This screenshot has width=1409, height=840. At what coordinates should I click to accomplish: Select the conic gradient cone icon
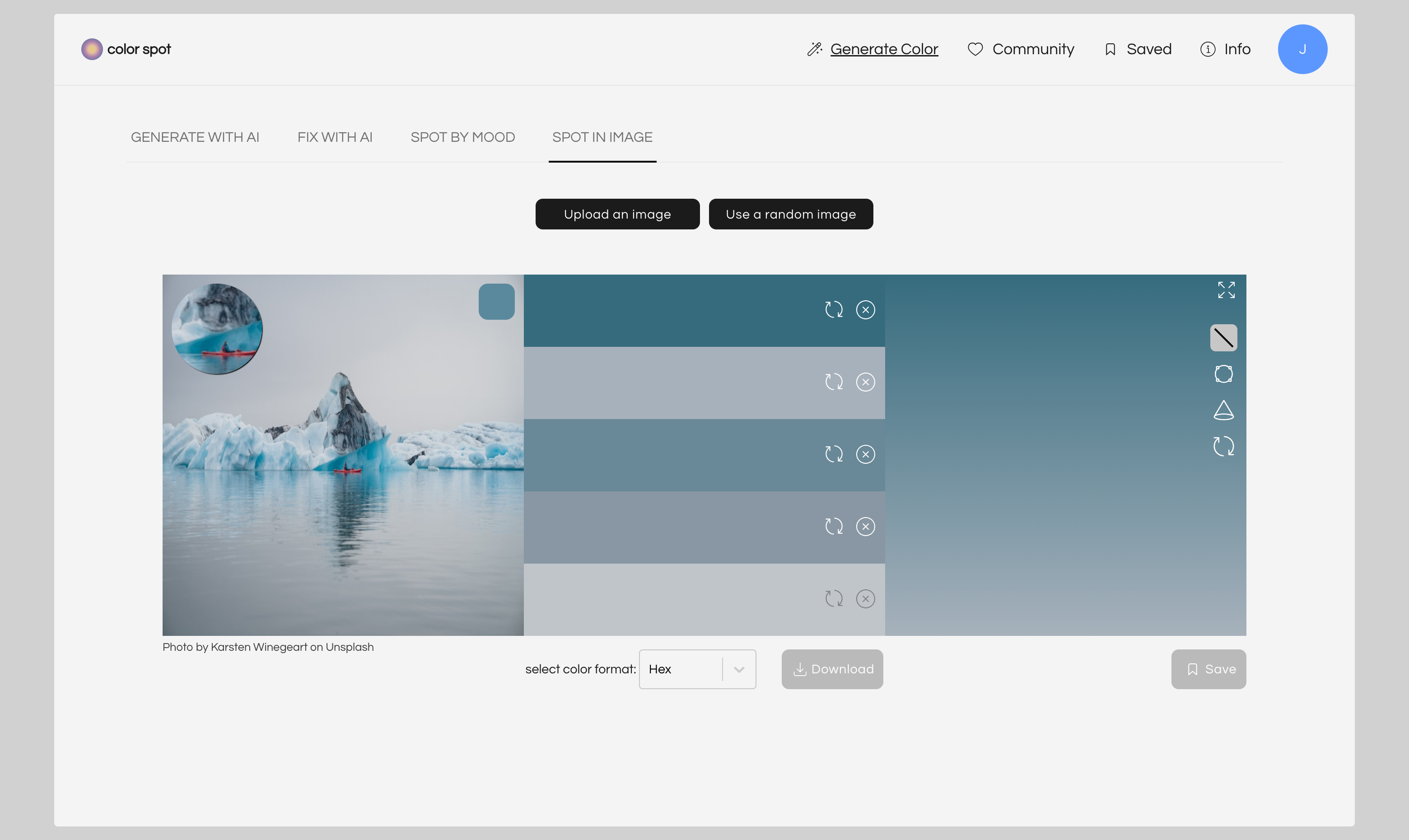click(x=1223, y=411)
